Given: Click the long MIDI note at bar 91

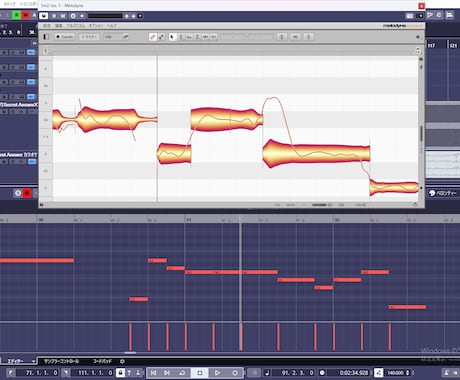Looking at the screenshot, I should click(x=231, y=272).
